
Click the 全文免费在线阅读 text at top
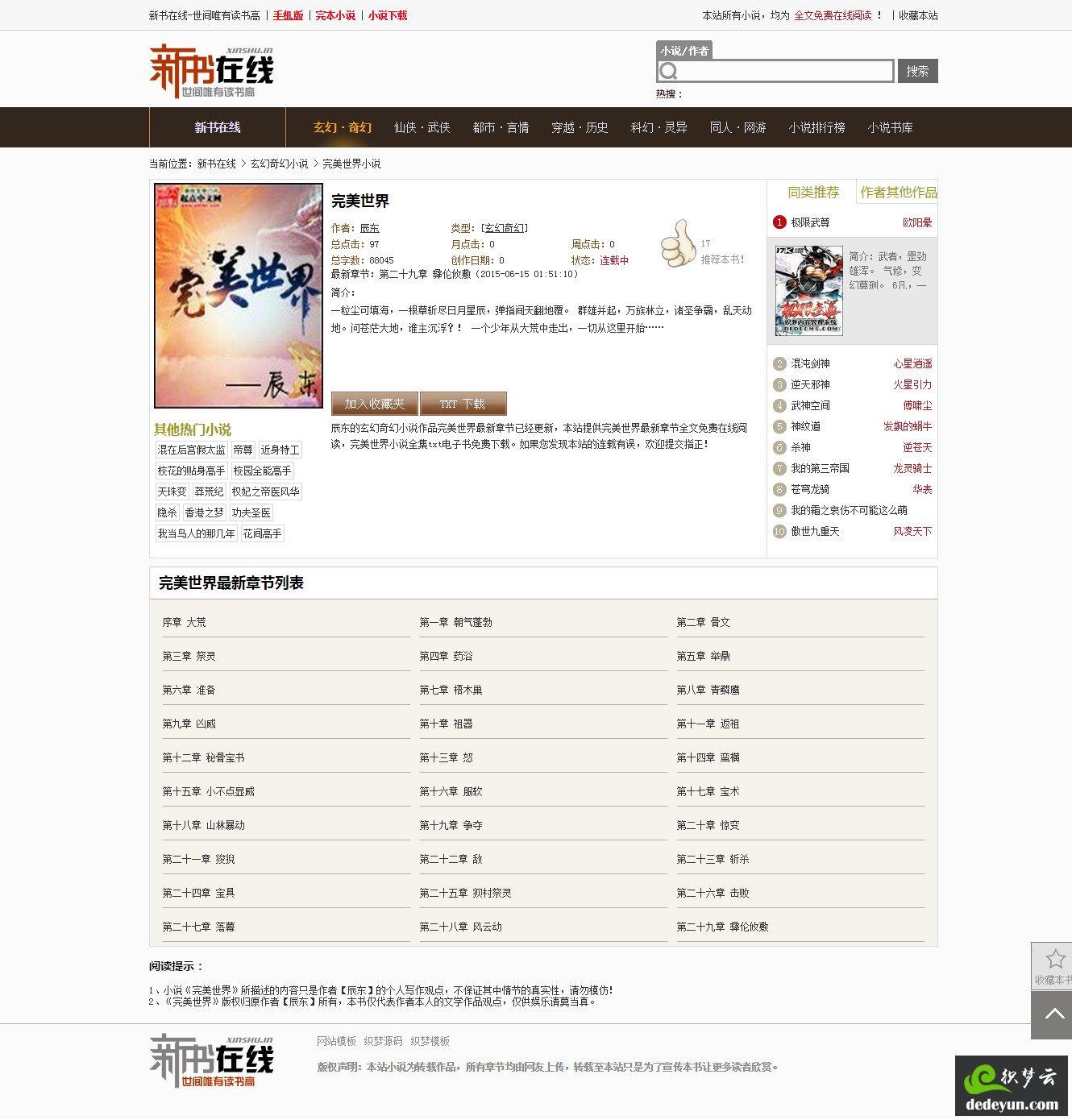(x=833, y=15)
